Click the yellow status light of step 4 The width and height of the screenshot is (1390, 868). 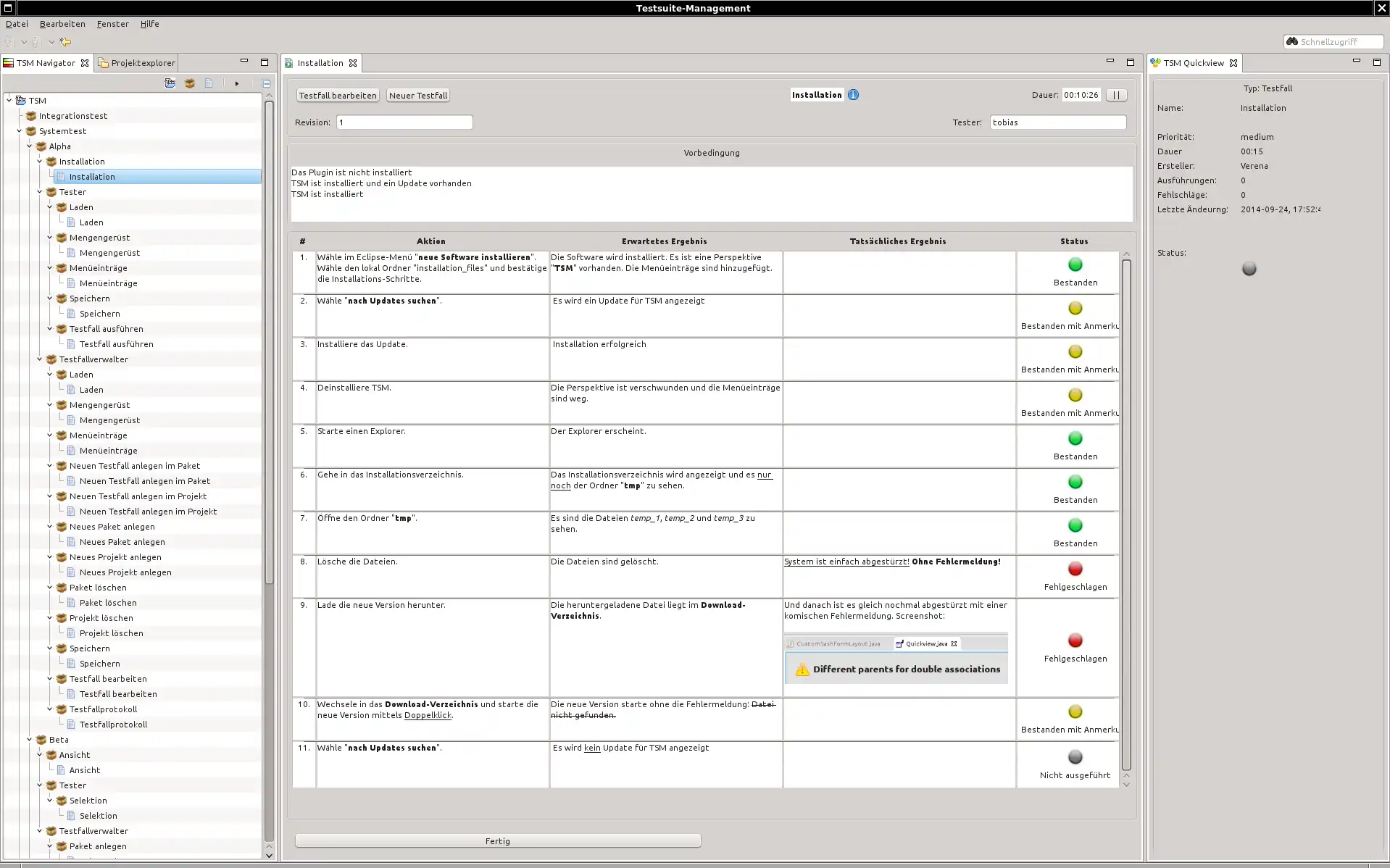click(1075, 395)
